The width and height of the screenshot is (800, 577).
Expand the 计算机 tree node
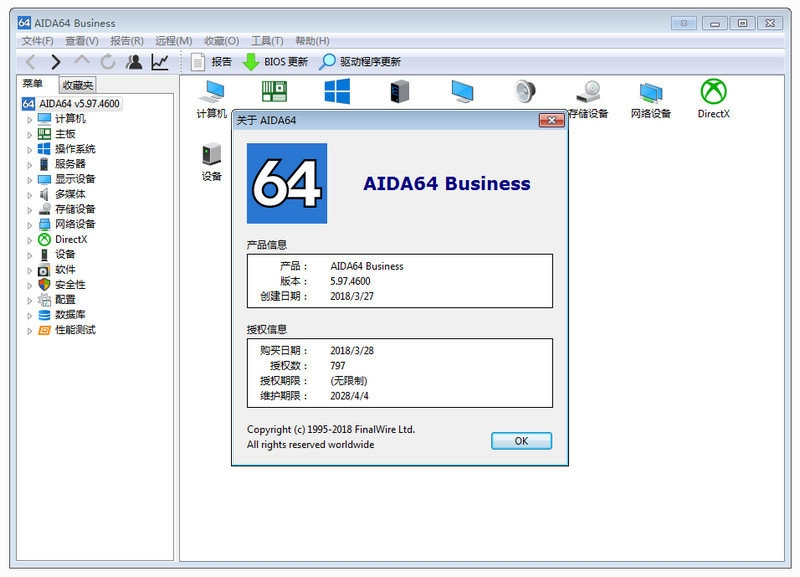coord(29,119)
